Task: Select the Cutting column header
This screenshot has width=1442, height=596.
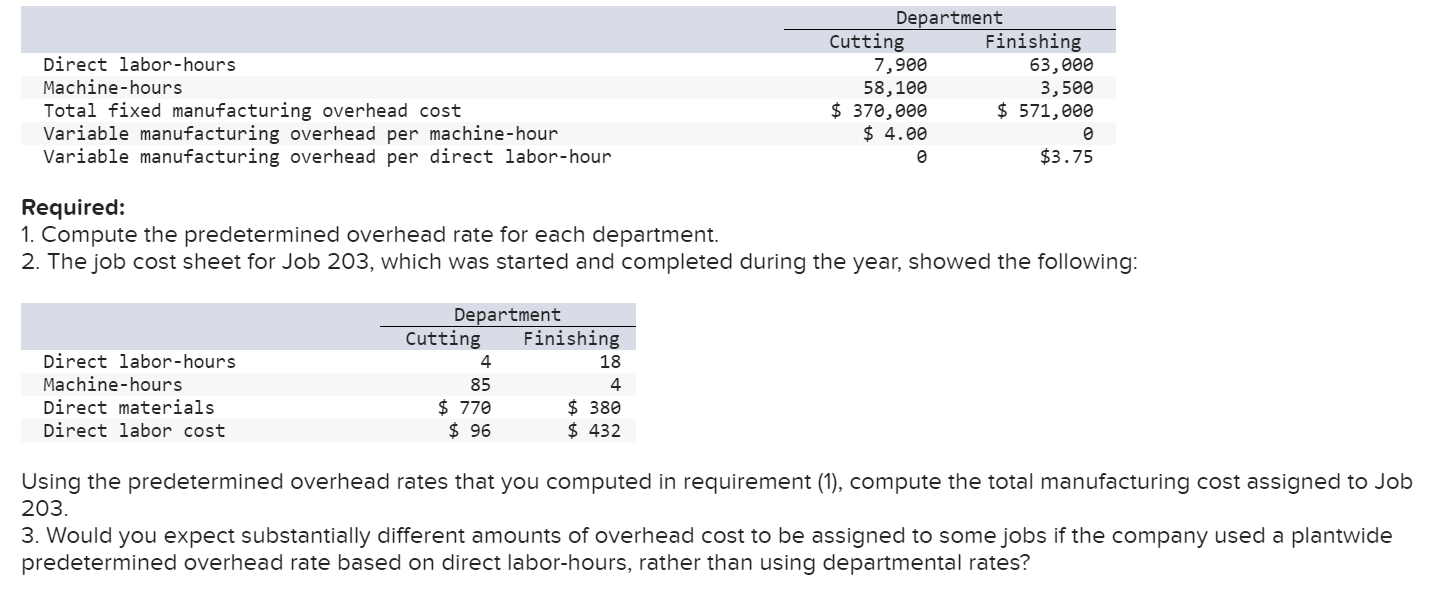Action: pyautogui.click(x=866, y=41)
